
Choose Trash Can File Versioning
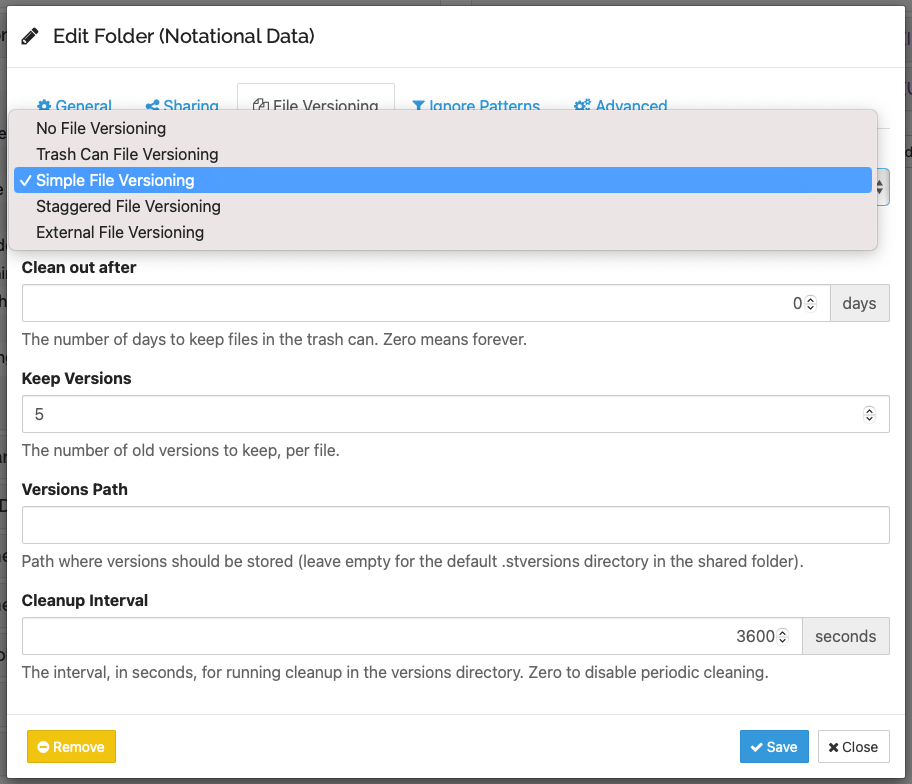click(127, 154)
